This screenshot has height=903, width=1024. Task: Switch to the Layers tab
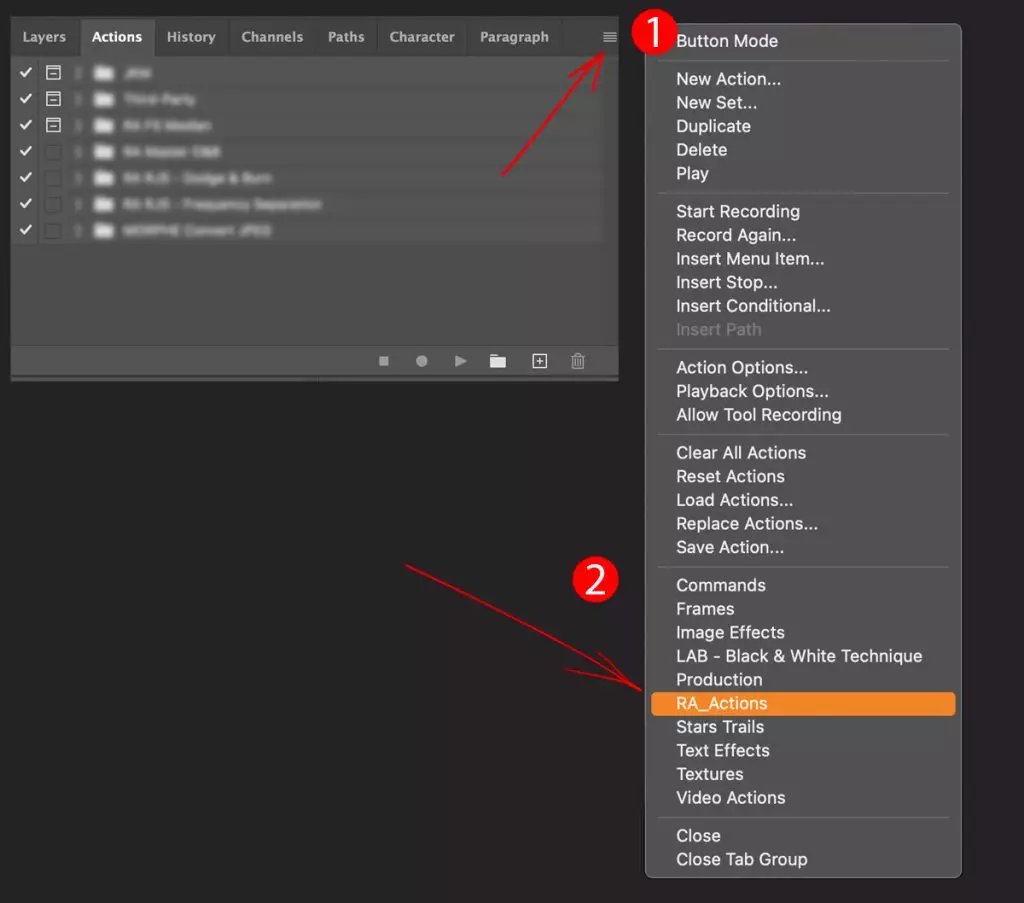click(x=44, y=37)
